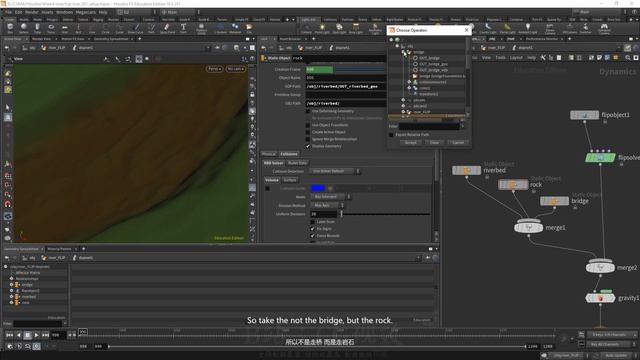The image size is (640, 360).
Task: Select the Box shelf tool
Action: pyautogui.click(x=10, y=28)
